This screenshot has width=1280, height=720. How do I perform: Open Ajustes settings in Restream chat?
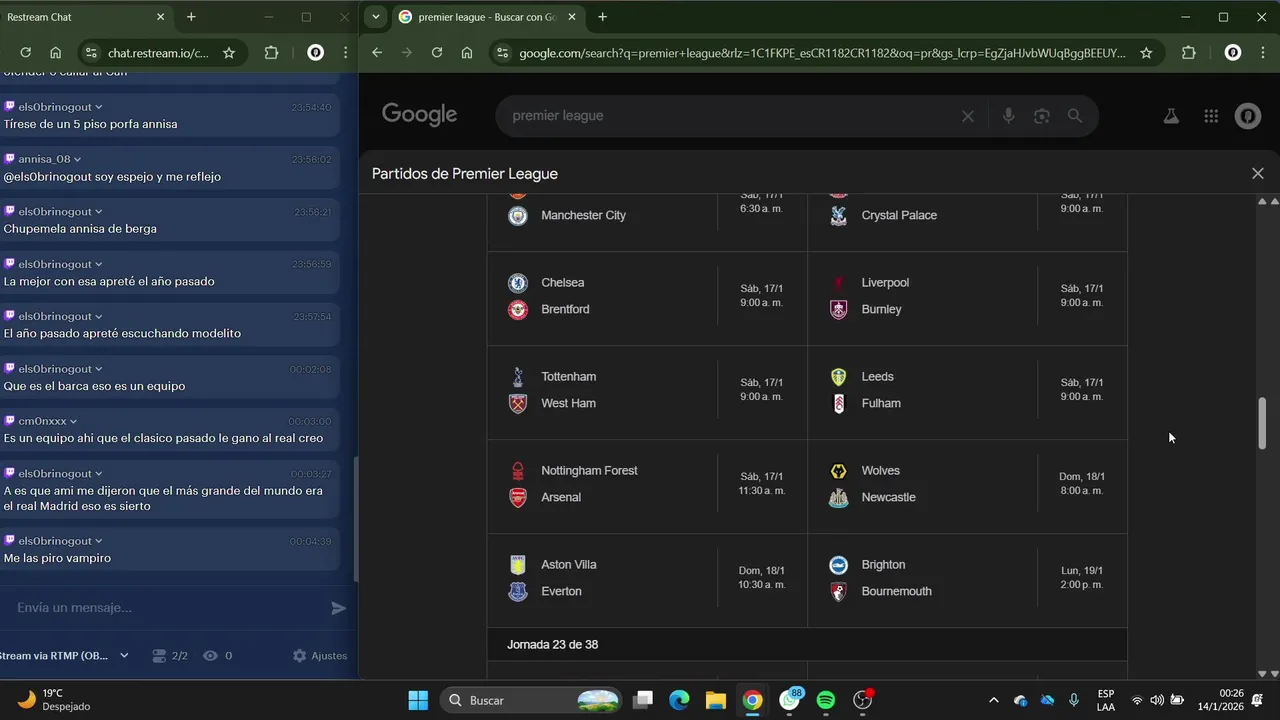point(320,656)
